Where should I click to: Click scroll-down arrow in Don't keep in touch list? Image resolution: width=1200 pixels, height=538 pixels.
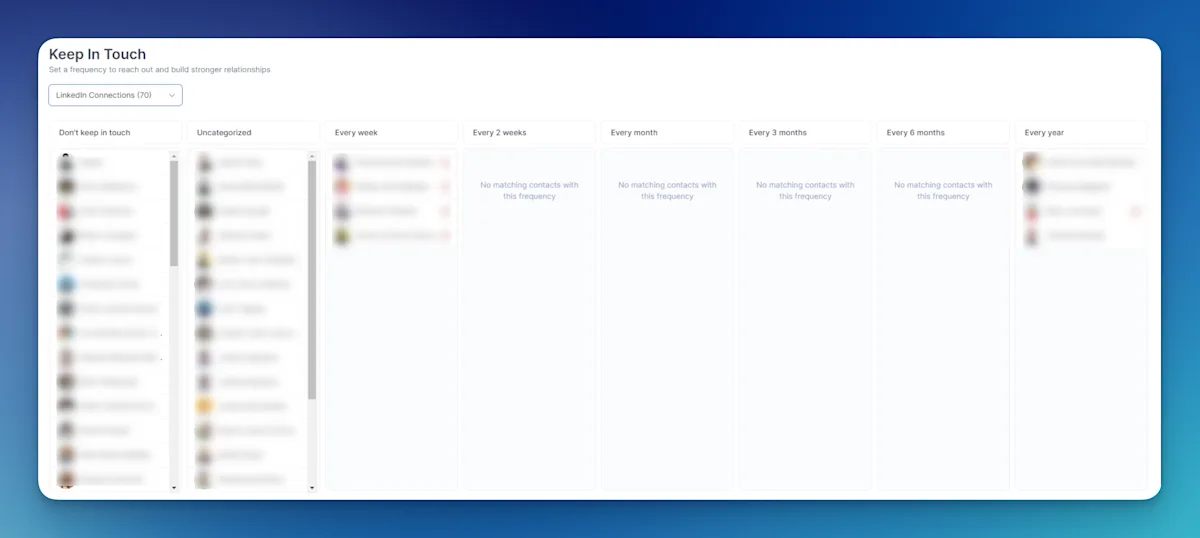coord(174,488)
